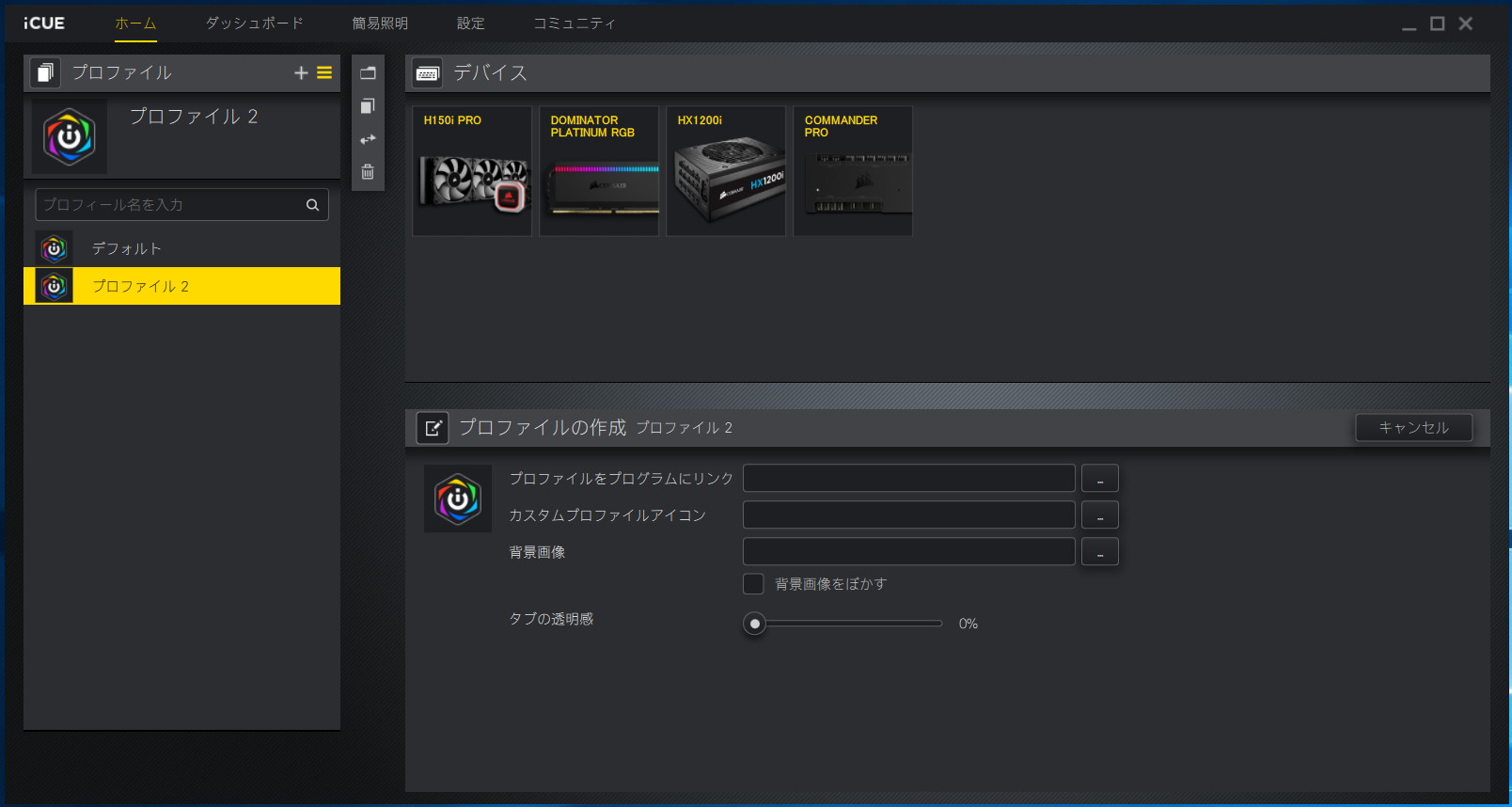Click the タブの透明感 label
1512x807 pixels.
[x=551, y=619]
